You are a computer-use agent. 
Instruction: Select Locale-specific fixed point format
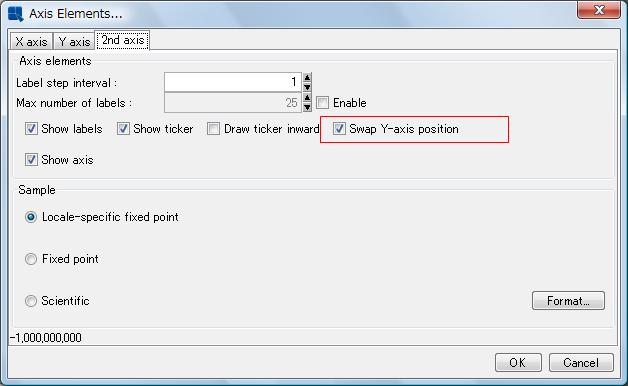point(31,217)
